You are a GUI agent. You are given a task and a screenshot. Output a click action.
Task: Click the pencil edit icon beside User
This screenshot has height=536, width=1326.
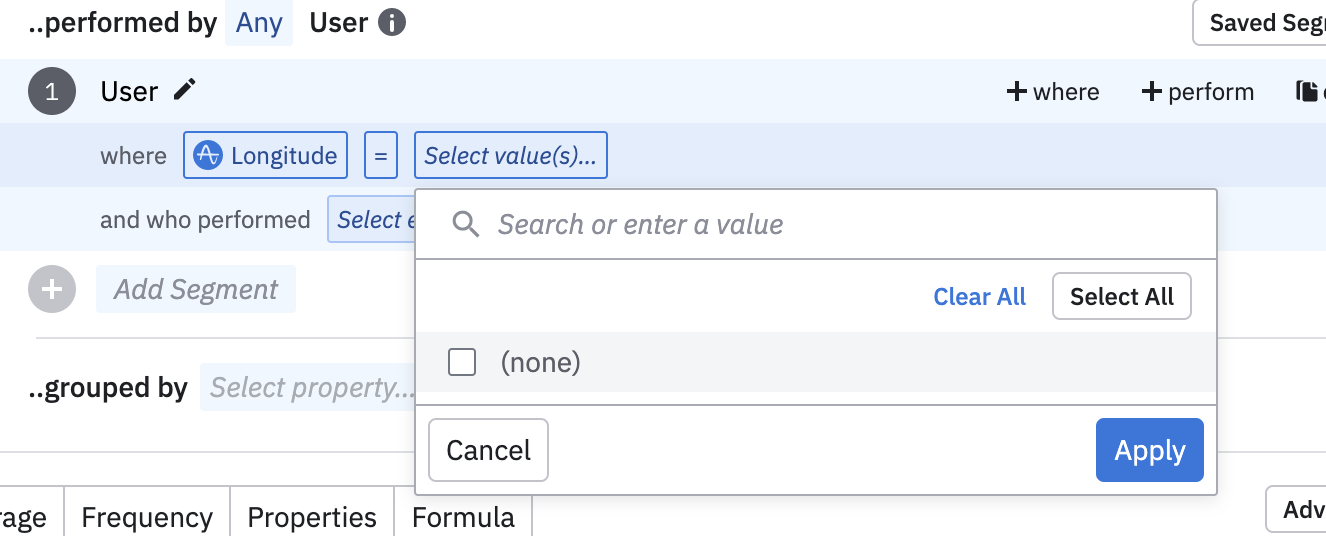pos(184,90)
